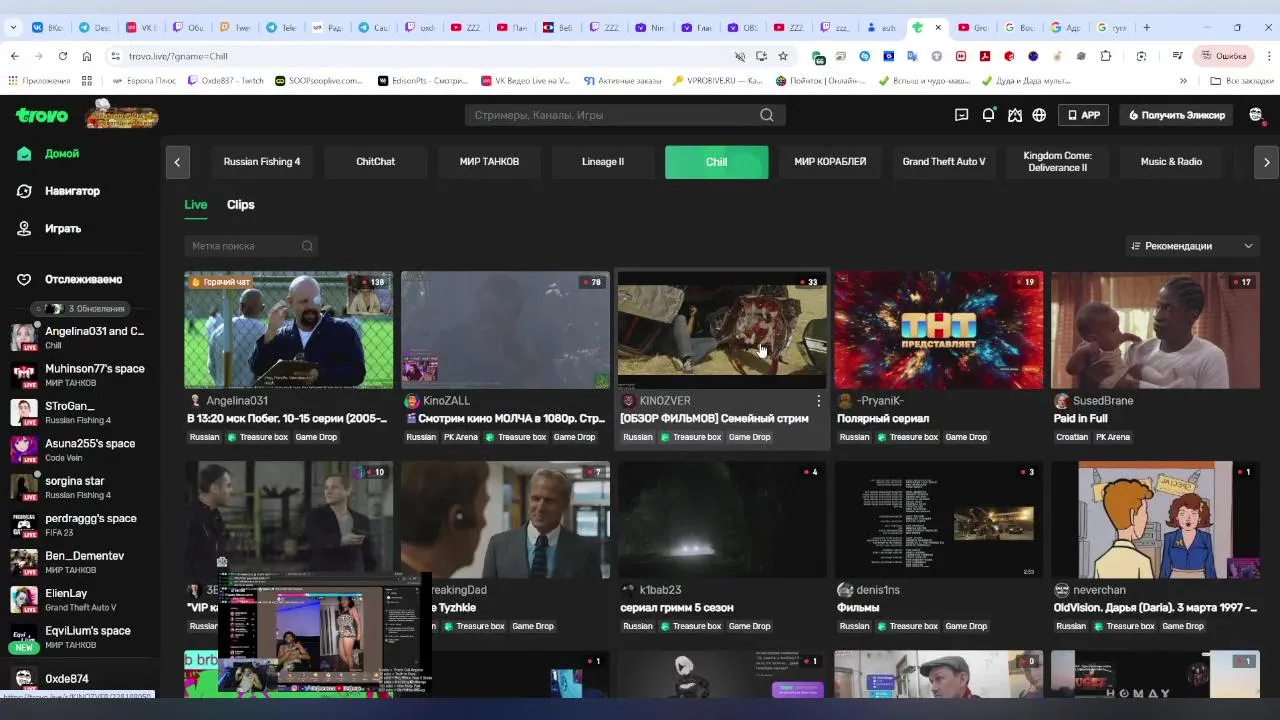
Task: Select the ChitChat category
Action: pyautogui.click(x=376, y=162)
